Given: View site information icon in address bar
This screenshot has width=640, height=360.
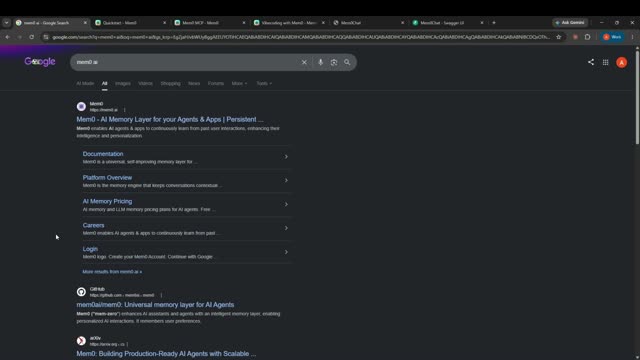Looking at the screenshot, I should [x=46, y=37].
